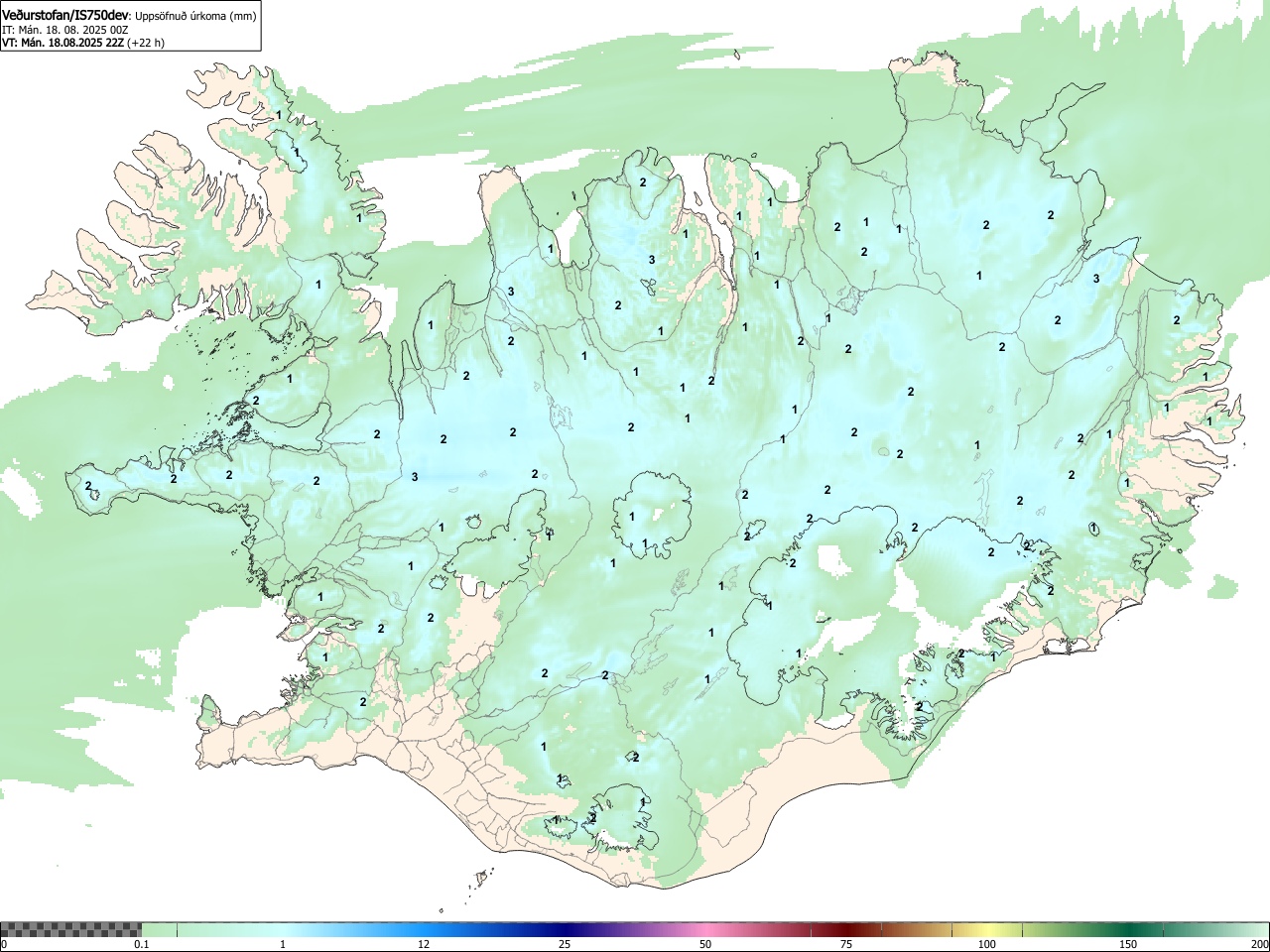Click the 50 label on the color scale

(705, 944)
